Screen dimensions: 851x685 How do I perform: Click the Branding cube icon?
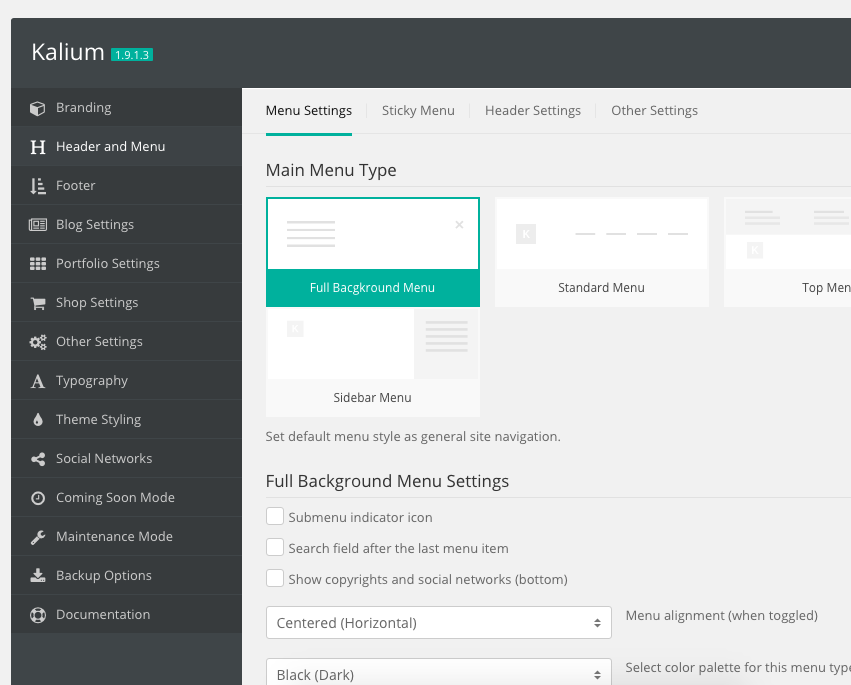click(38, 108)
